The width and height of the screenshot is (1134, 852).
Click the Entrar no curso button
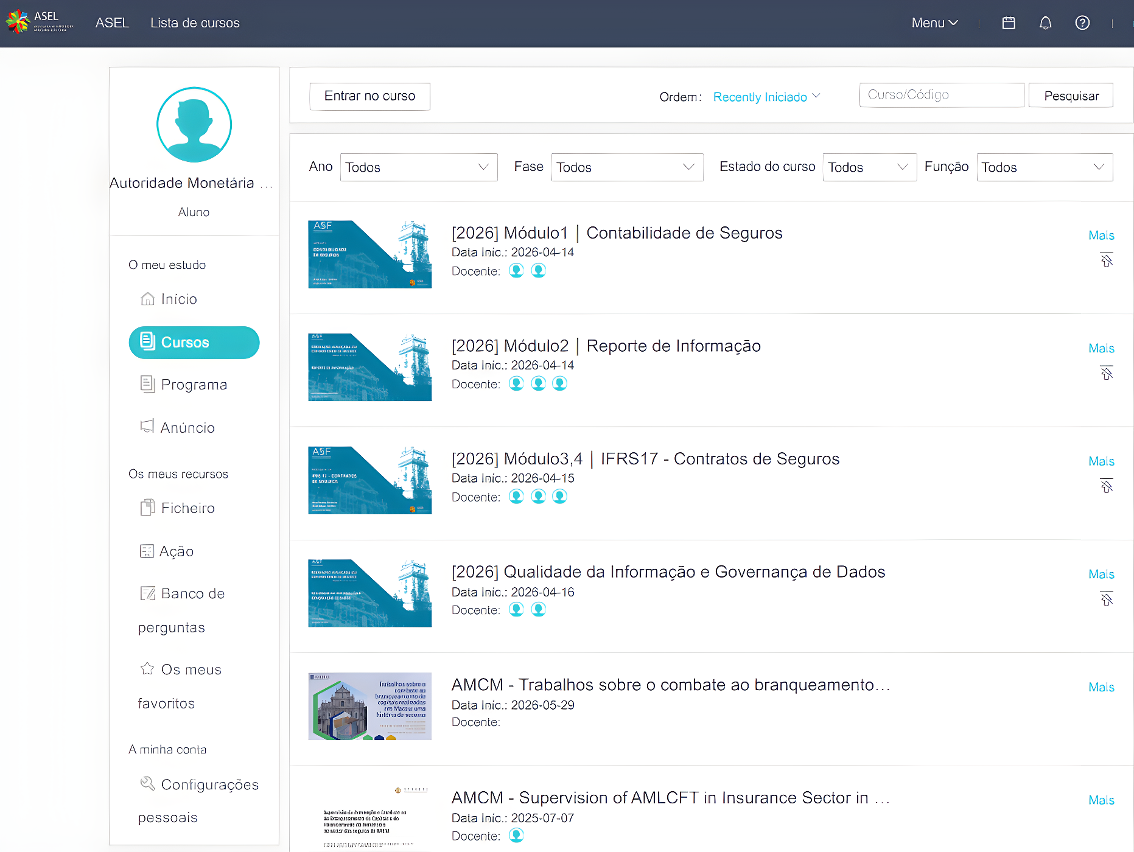[x=370, y=96]
